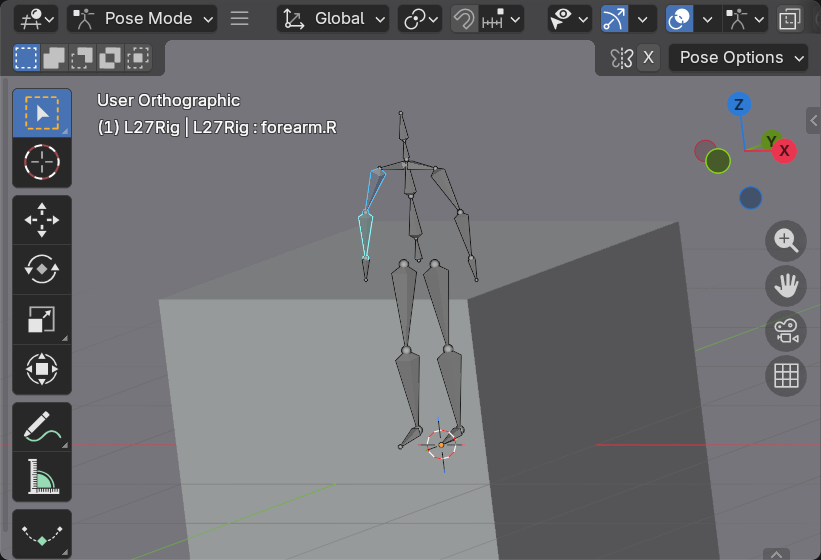Screen dimensions: 821x560
Task: Select the Move tool
Action: point(42,220)
